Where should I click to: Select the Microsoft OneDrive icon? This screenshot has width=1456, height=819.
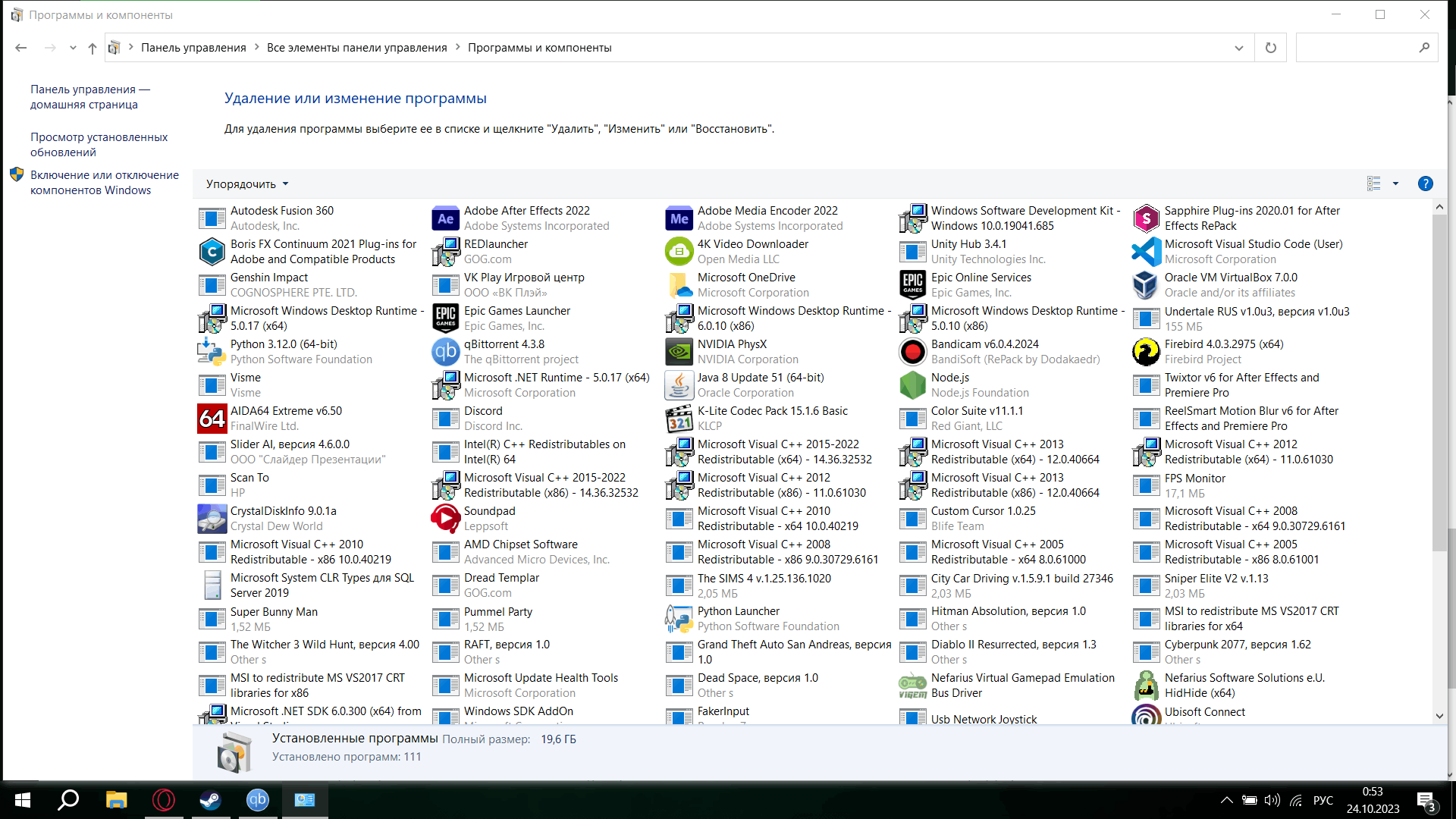(679, 285)
